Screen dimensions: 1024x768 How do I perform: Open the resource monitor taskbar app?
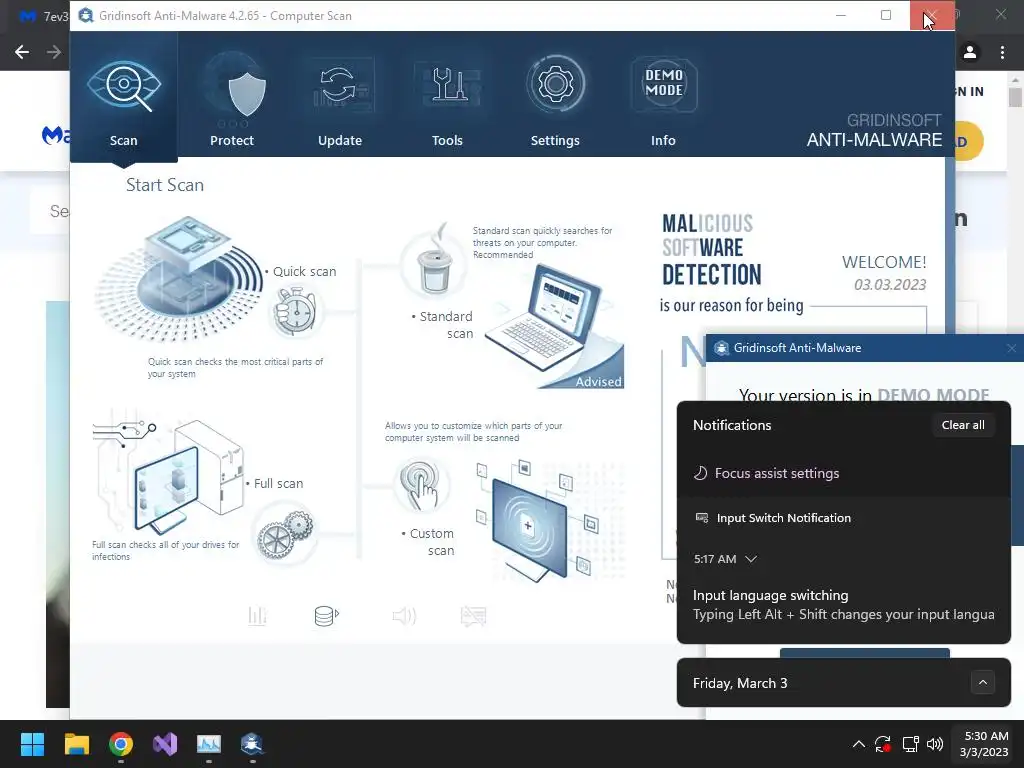tap(209, 744)
